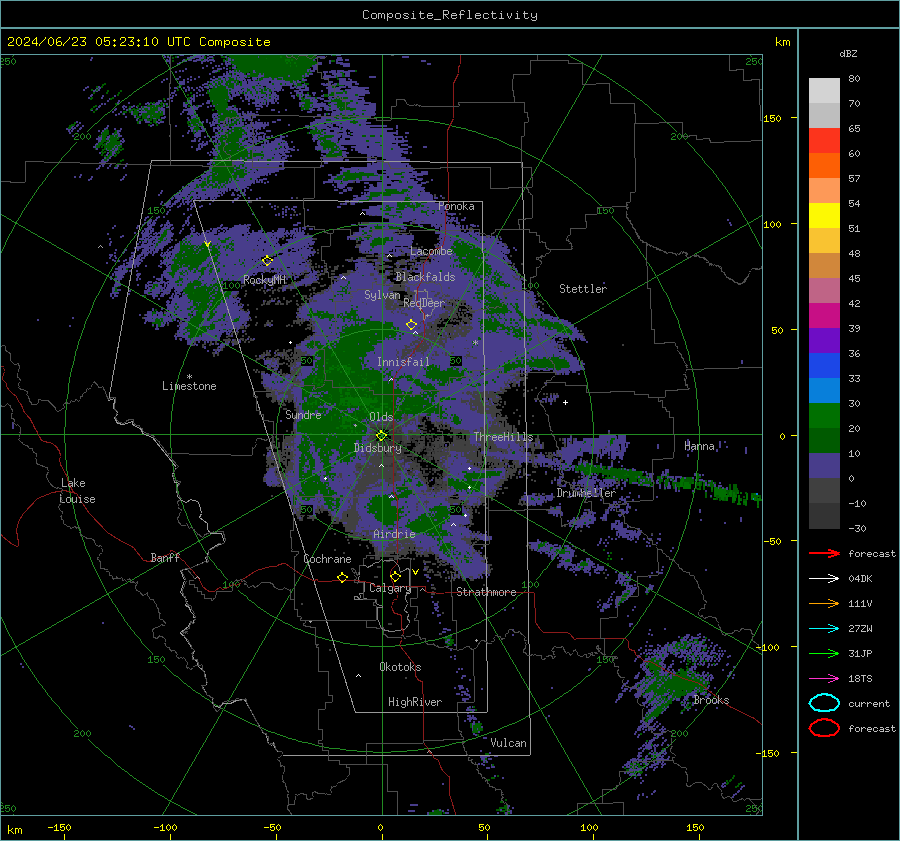Image resolution: width=900 pixels, height=841 pixels.
Task: Select the slate purple 10 dBZ swatch
Action: coord(824,466)
